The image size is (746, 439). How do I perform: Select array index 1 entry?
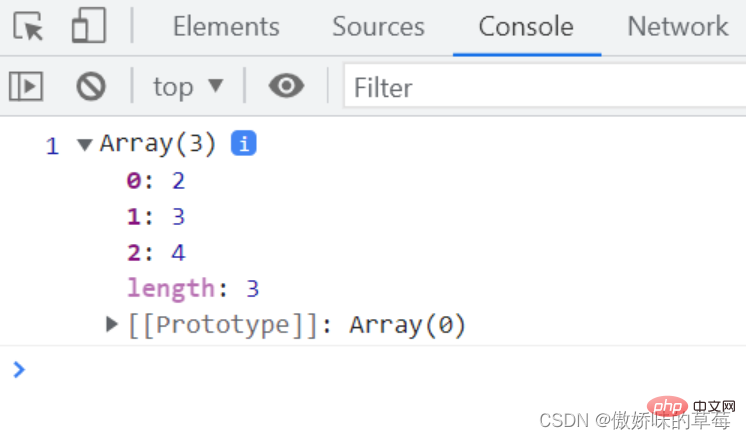[x=156, y=217]
